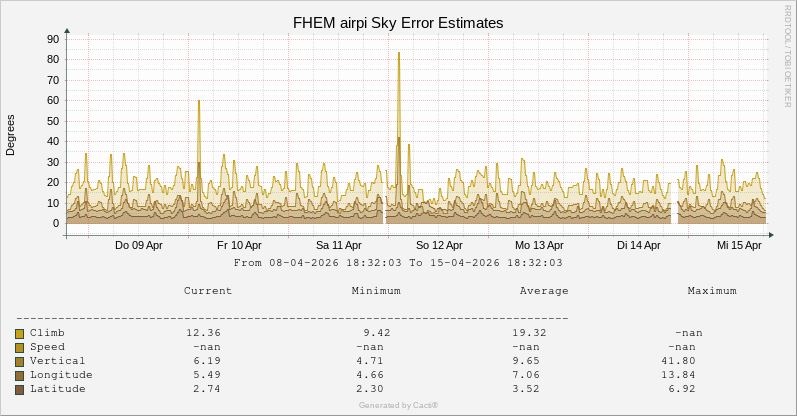Viewport: 797px width, 416px height.
Task: Click the 'Degrees' y-axis label
Action: (11, 135)
